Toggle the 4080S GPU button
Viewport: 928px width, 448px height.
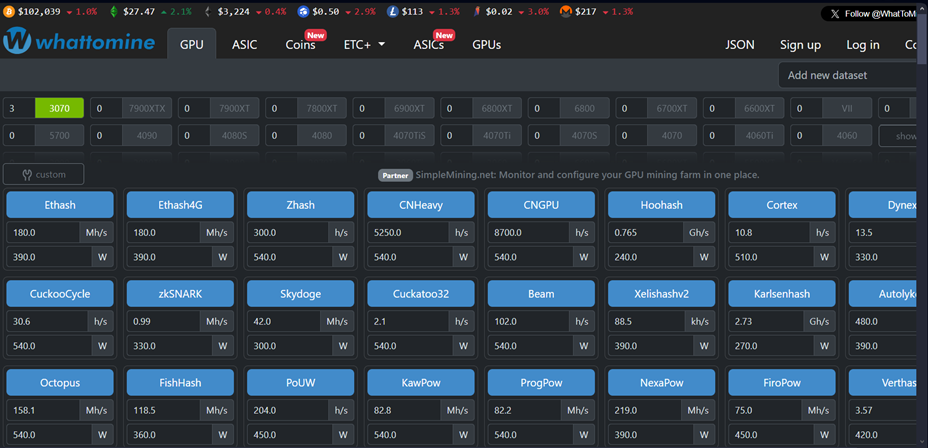(234, 136)
